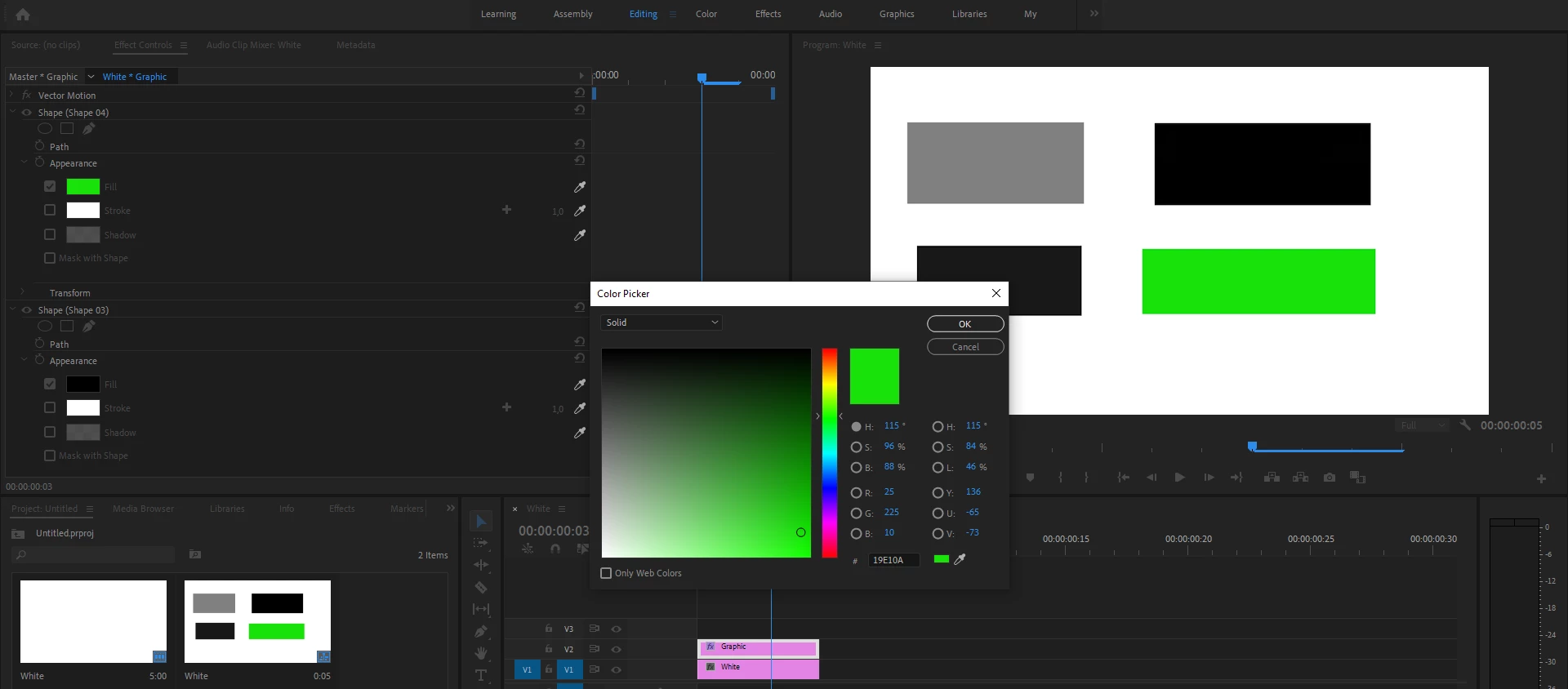Use eyedropper for Shape 04 Fill
1568x689 pixels.
(580, 187)
